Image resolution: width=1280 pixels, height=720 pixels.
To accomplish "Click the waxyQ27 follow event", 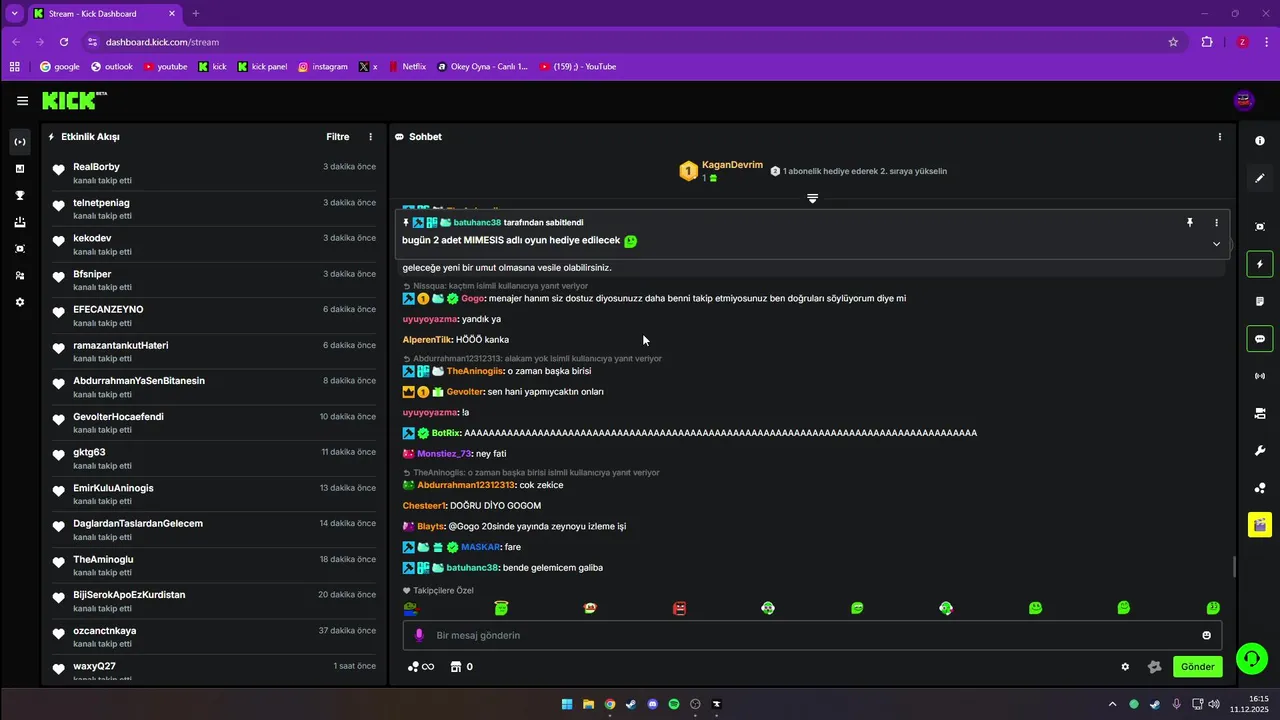I will [213, 672].
